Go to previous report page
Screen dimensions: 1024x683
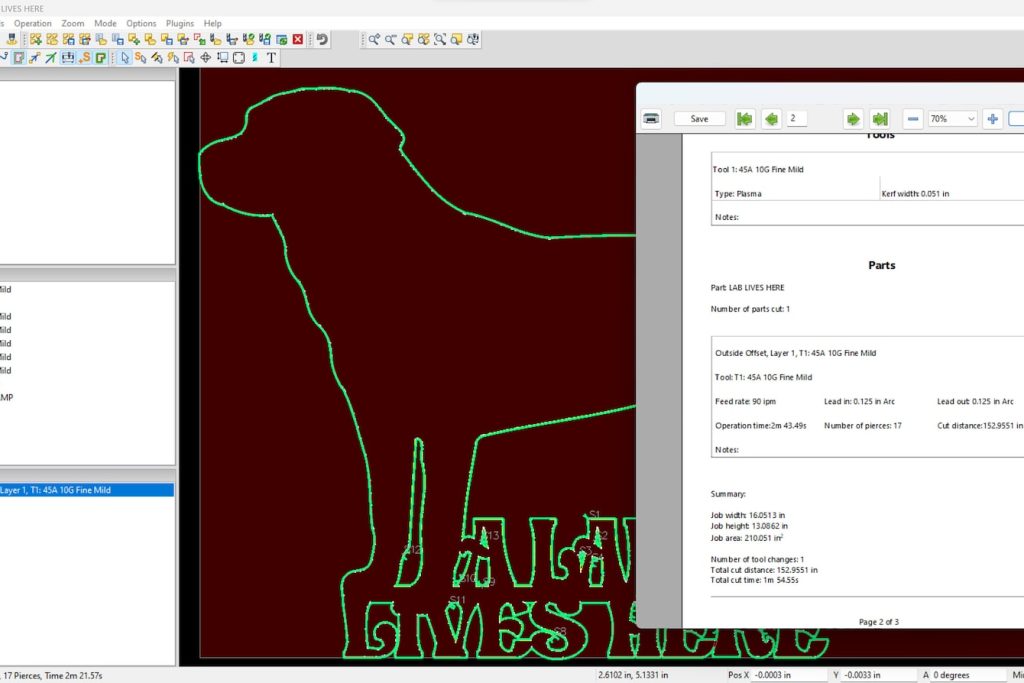tap(771, 119)
